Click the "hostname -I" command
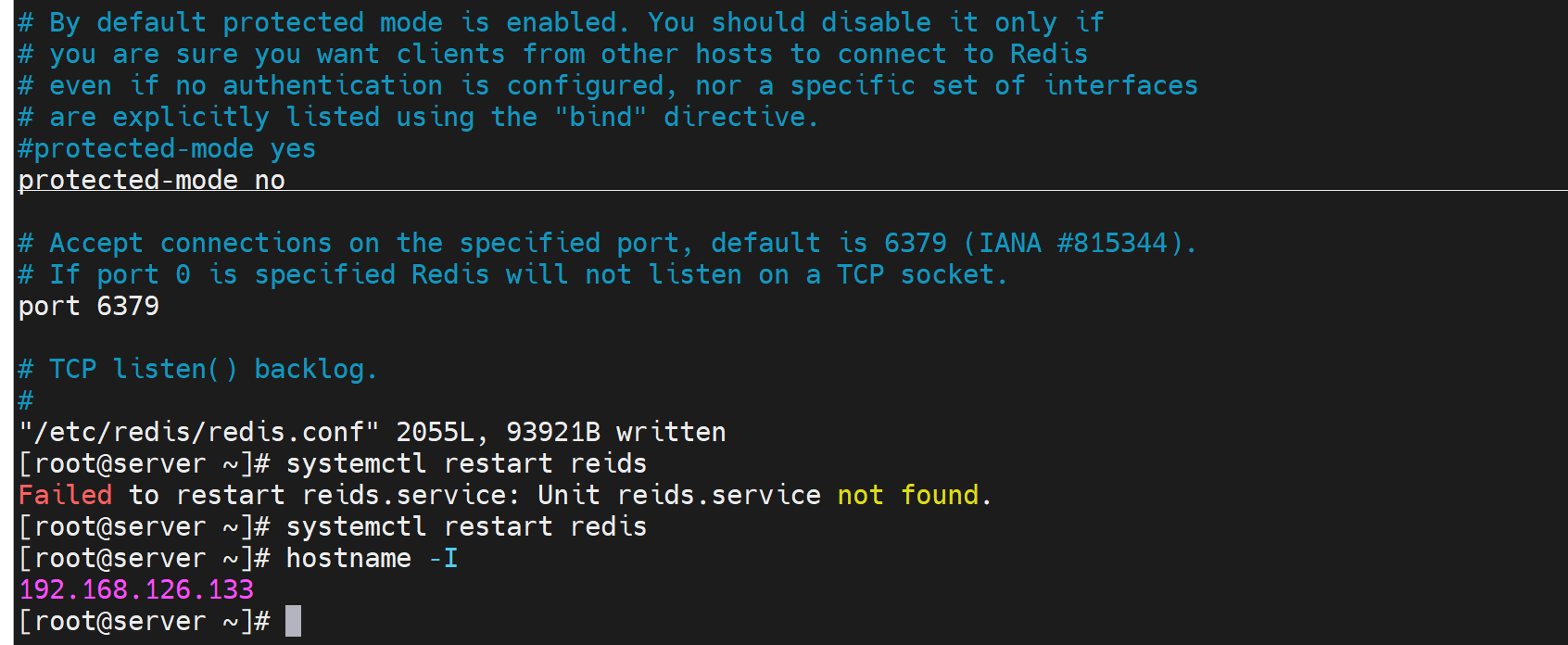This screenshot has width=1568, height=645. coord(372,558)
